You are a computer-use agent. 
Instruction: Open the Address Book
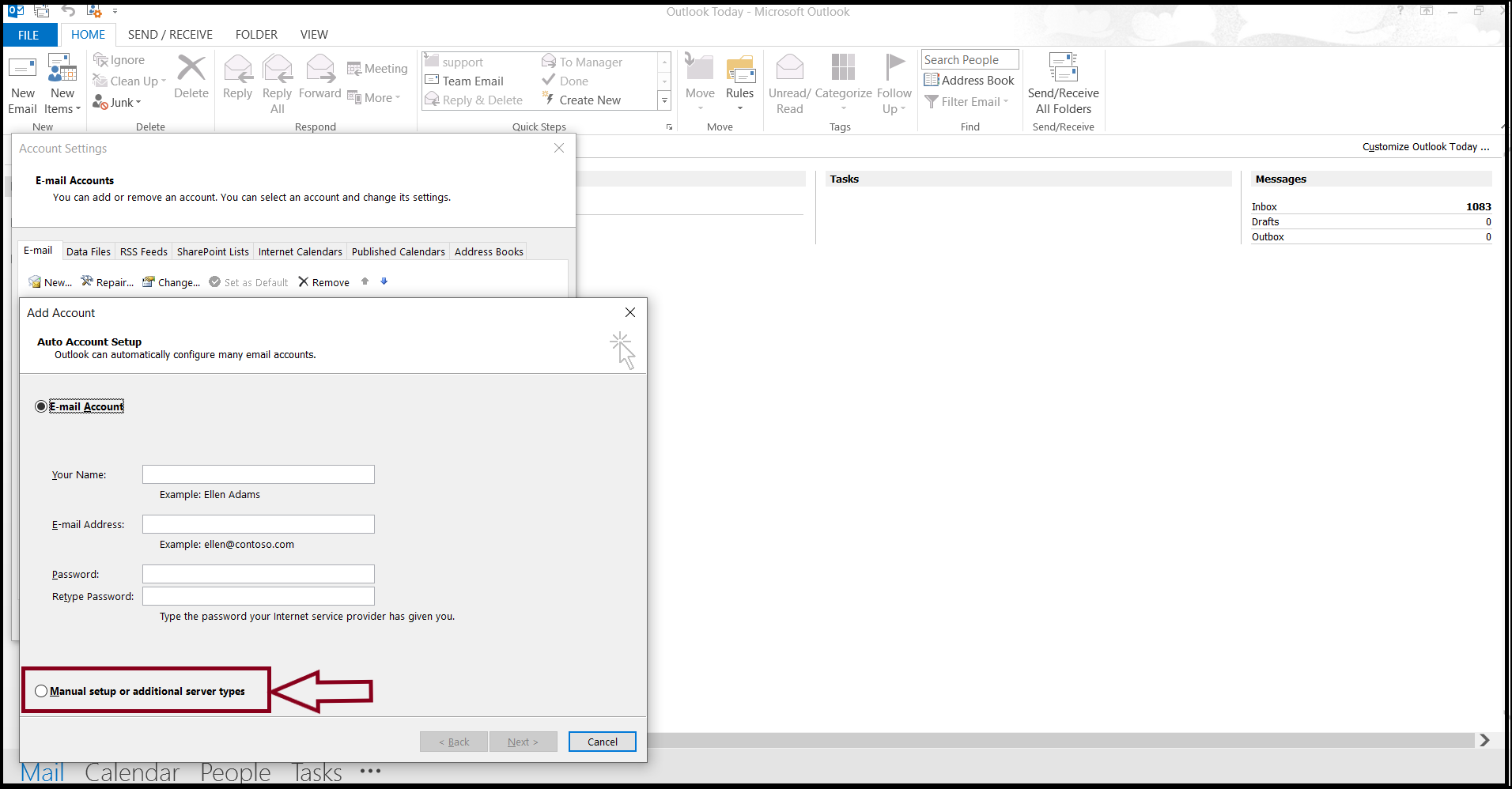[970, 80]
